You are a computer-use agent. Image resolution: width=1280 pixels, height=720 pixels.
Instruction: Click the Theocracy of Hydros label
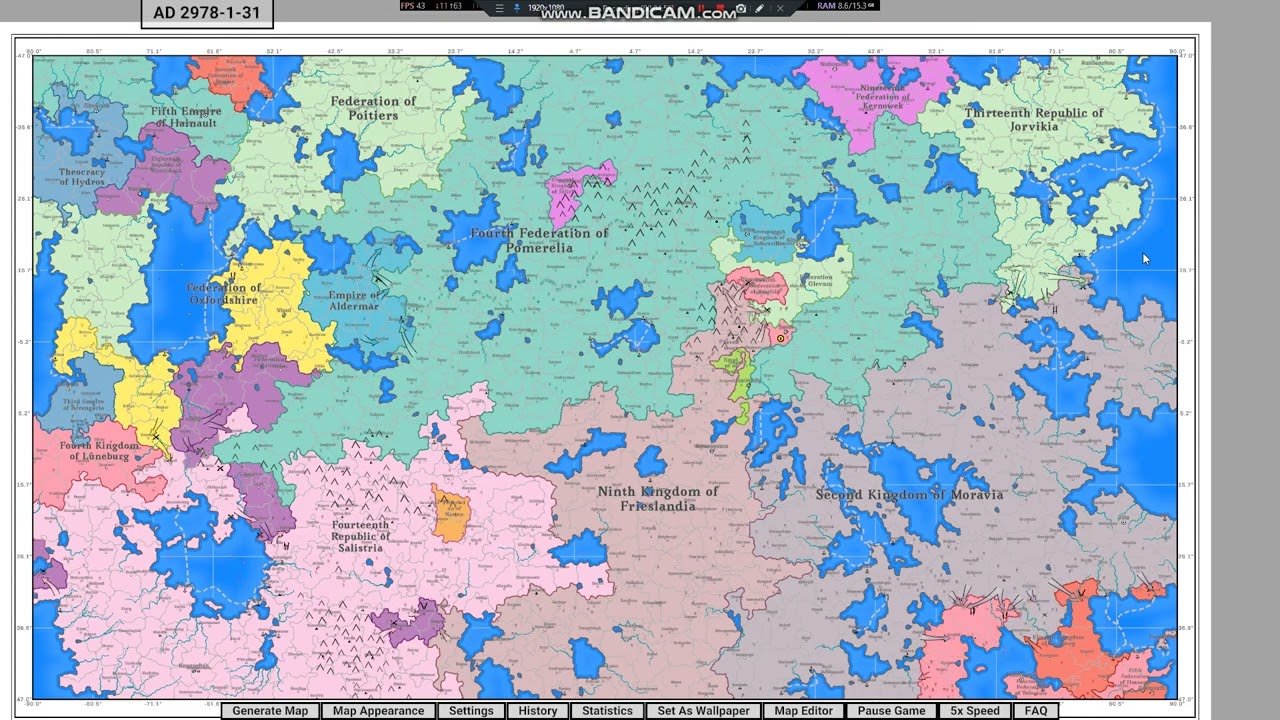click(x=82, y=177)
